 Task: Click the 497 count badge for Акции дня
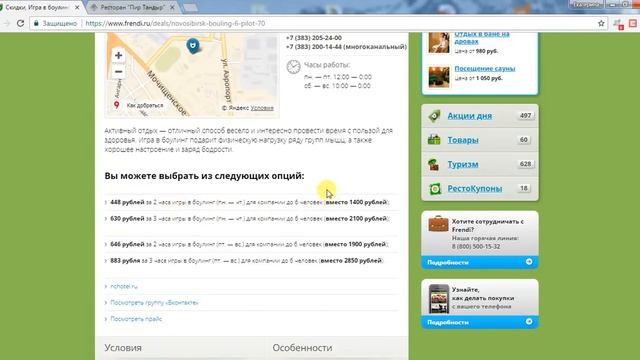point(525,116)
